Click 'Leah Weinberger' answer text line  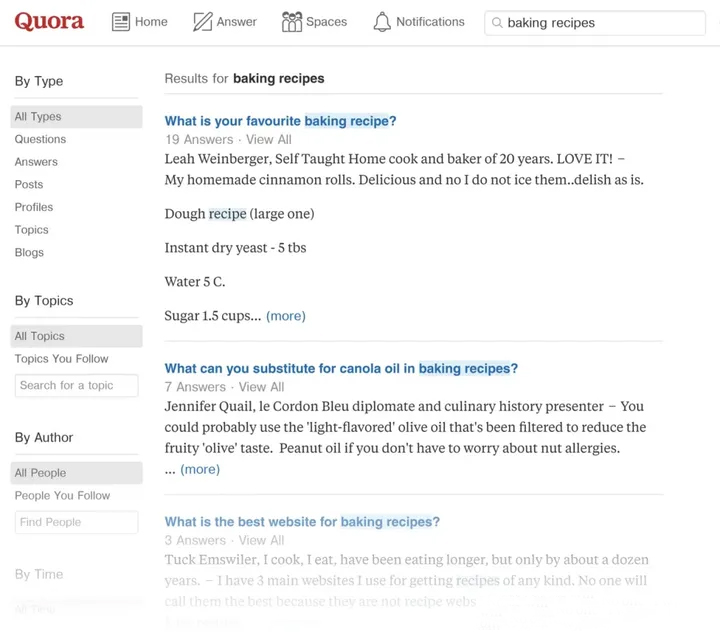tap(394, 159)
